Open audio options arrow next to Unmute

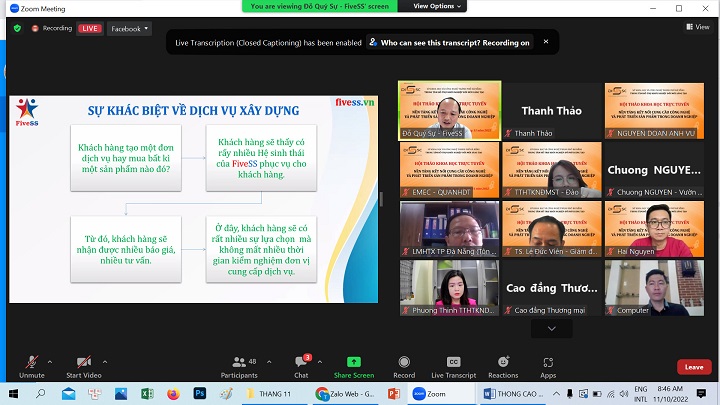pos(50,362)
